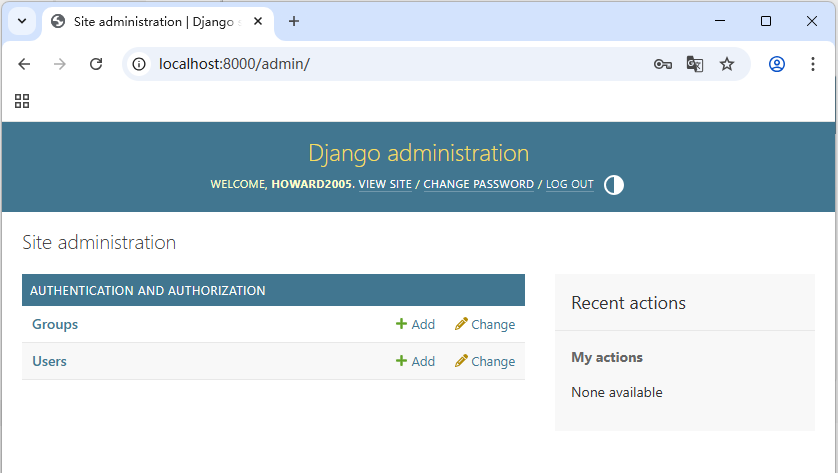Click Change for Users
Screen dimensions: 838x473
point(485,361)
